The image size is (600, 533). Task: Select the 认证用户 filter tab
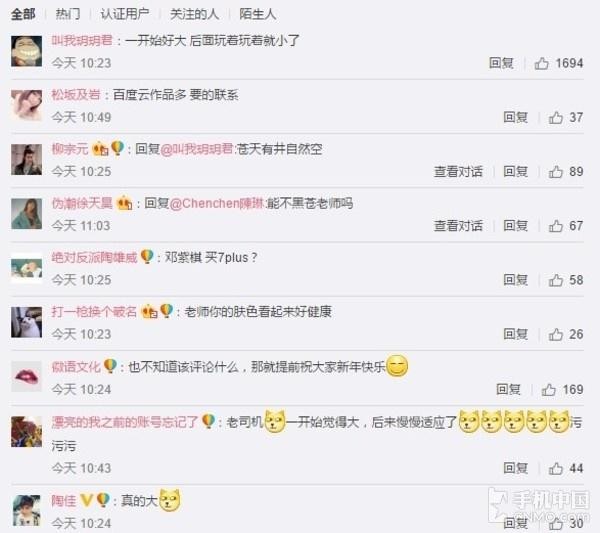[x=125, y=14]
